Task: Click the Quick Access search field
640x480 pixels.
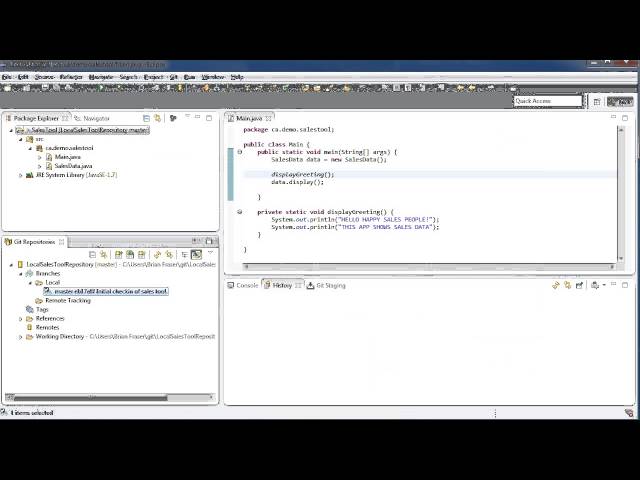Action: click(x=548, y=101)
